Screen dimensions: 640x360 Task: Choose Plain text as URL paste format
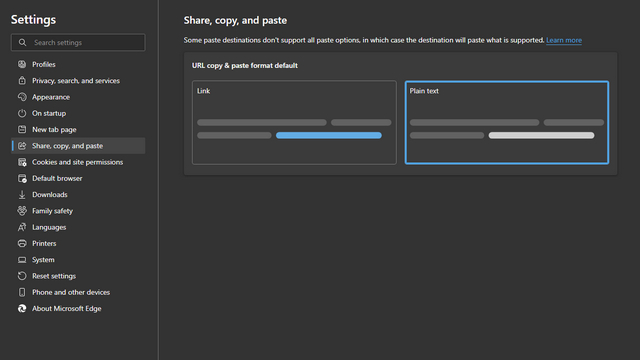click(x=507, y=122)
